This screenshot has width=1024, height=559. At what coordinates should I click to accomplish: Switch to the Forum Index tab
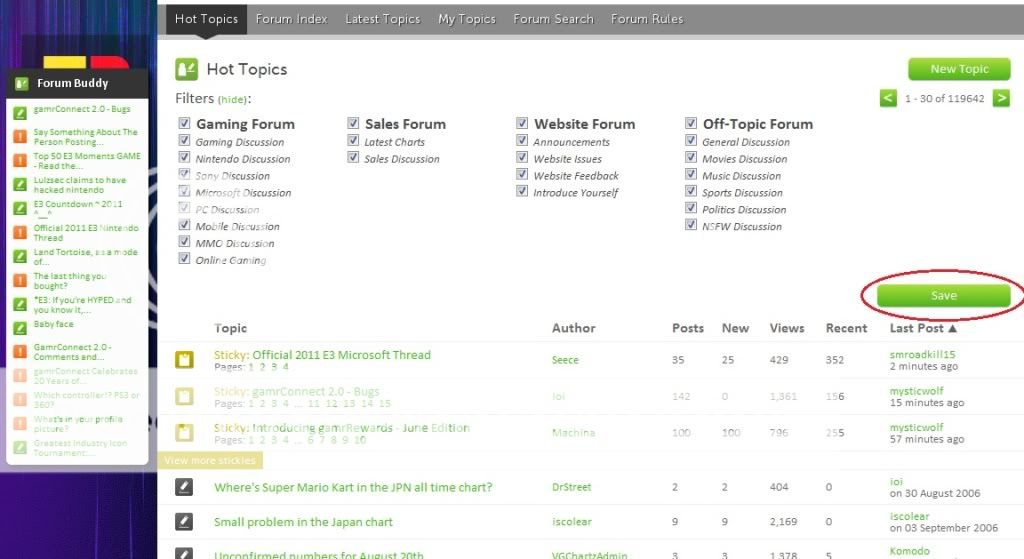[x=291, y=19]
